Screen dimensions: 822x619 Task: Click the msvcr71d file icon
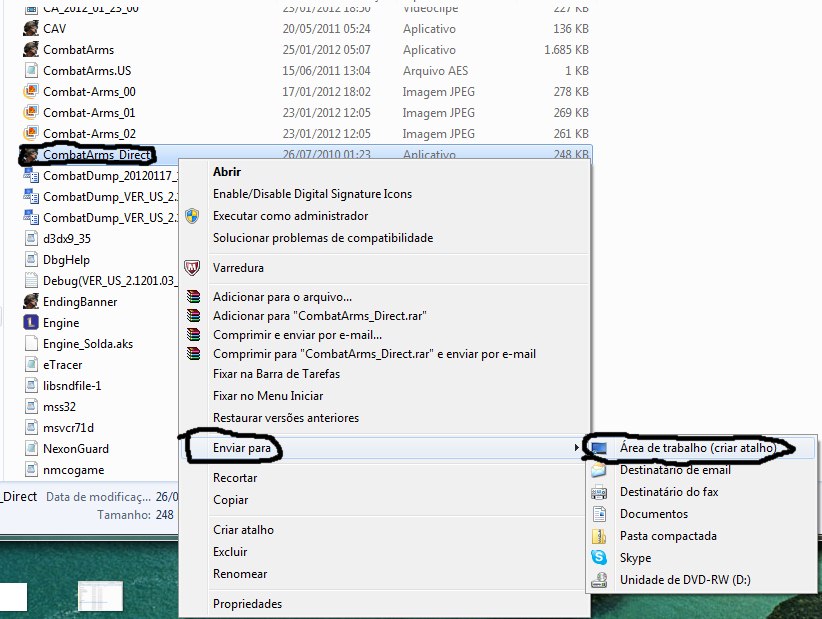[x=31, y=427]
